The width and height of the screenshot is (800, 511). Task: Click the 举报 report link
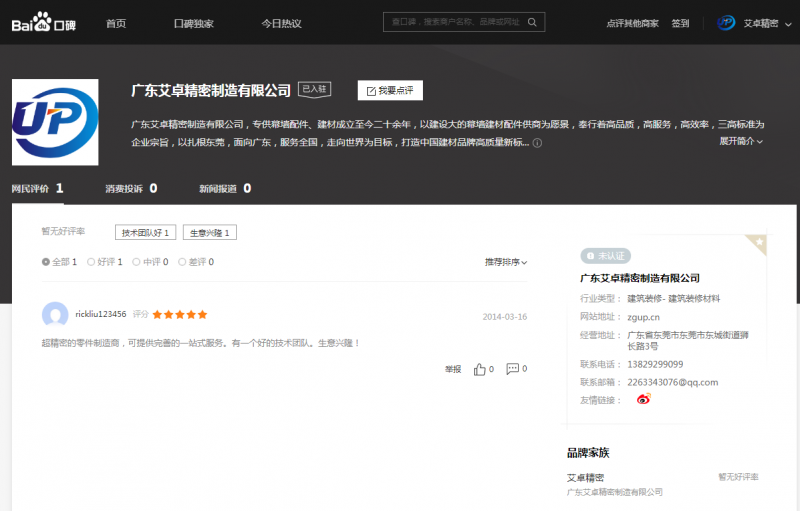point(453,369)
